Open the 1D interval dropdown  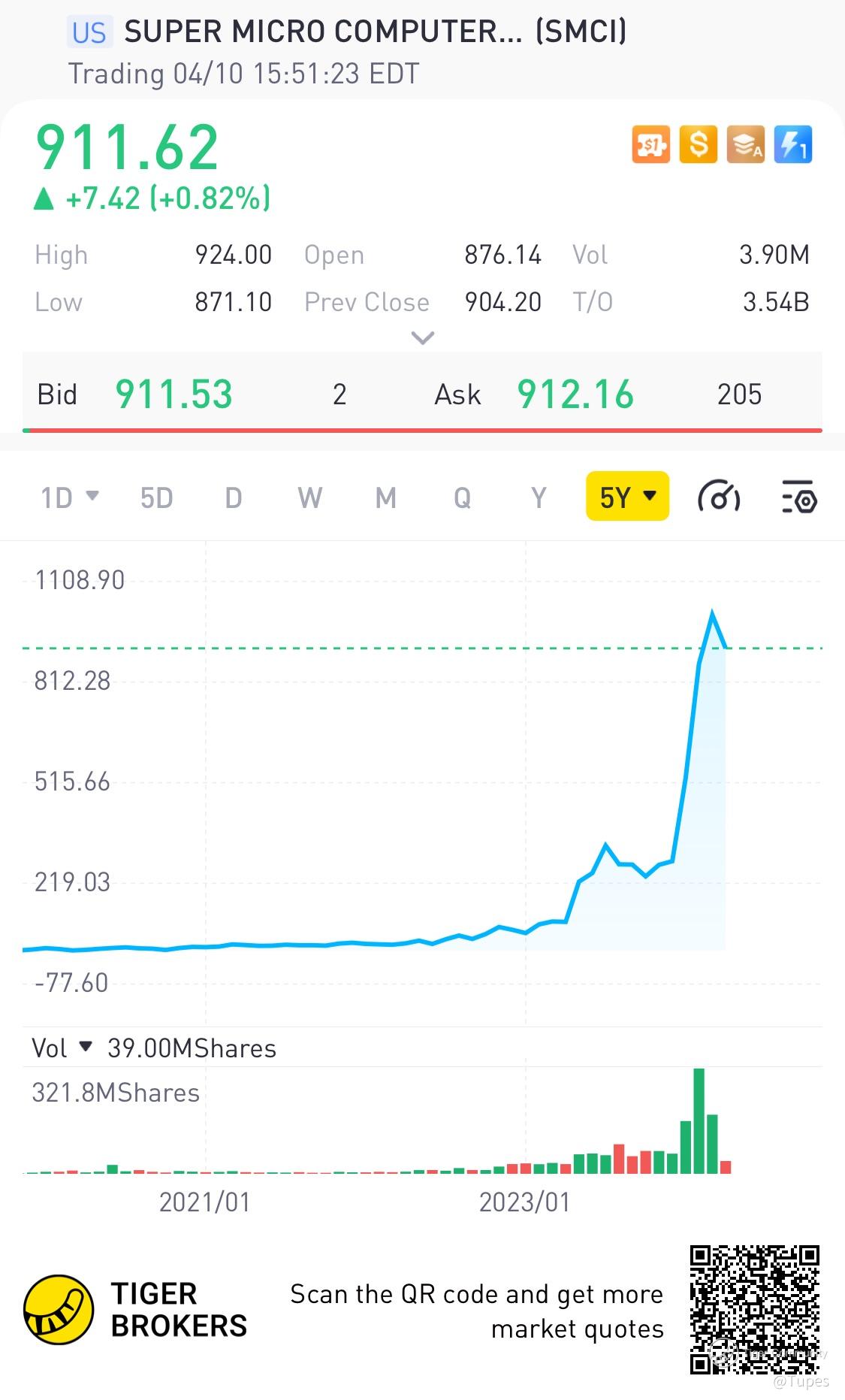point(69,497)
